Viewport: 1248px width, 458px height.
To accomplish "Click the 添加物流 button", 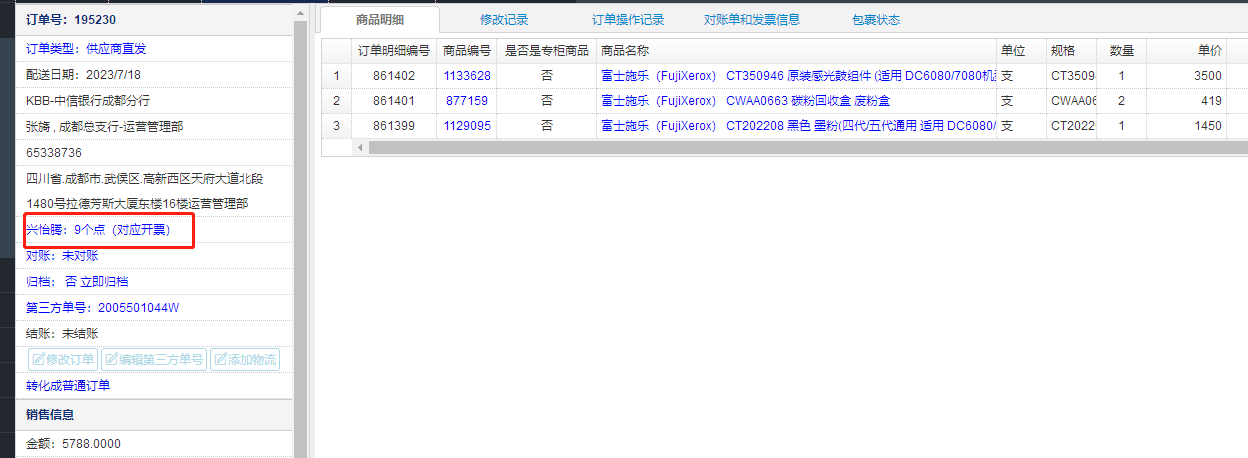I will 245,360.
